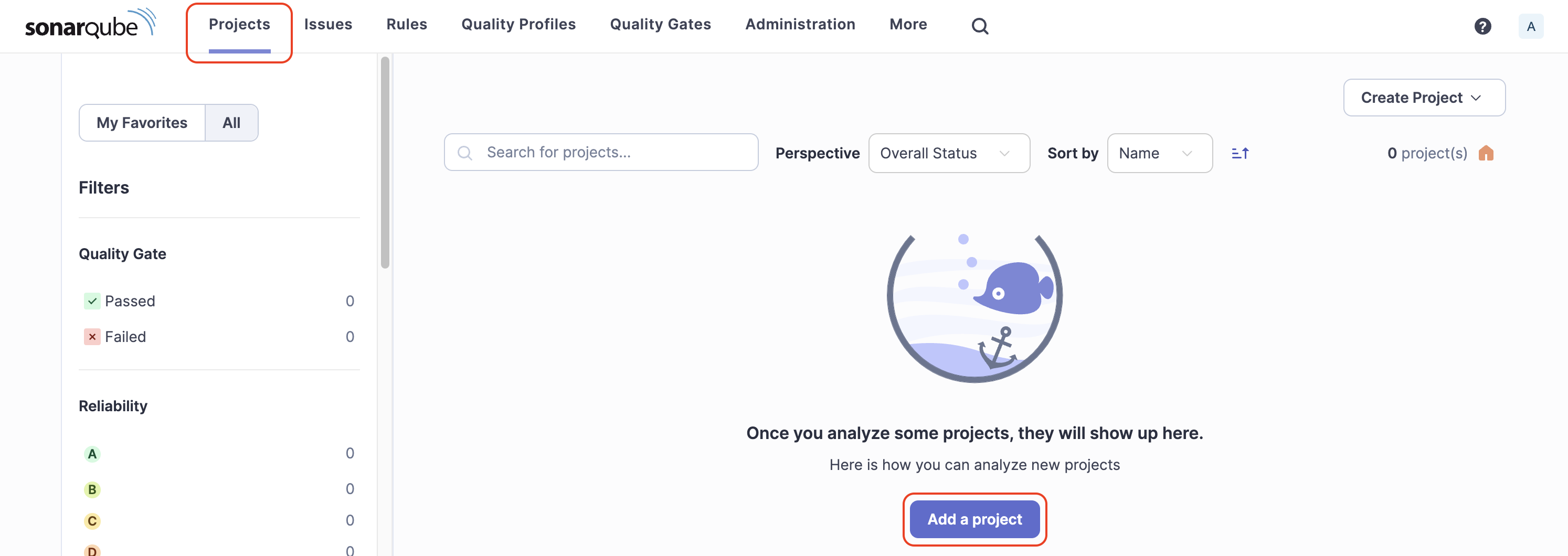Switch project filter to My Favorites
The height and width of the screenshot is (556, 1568).
coord(142,122)
